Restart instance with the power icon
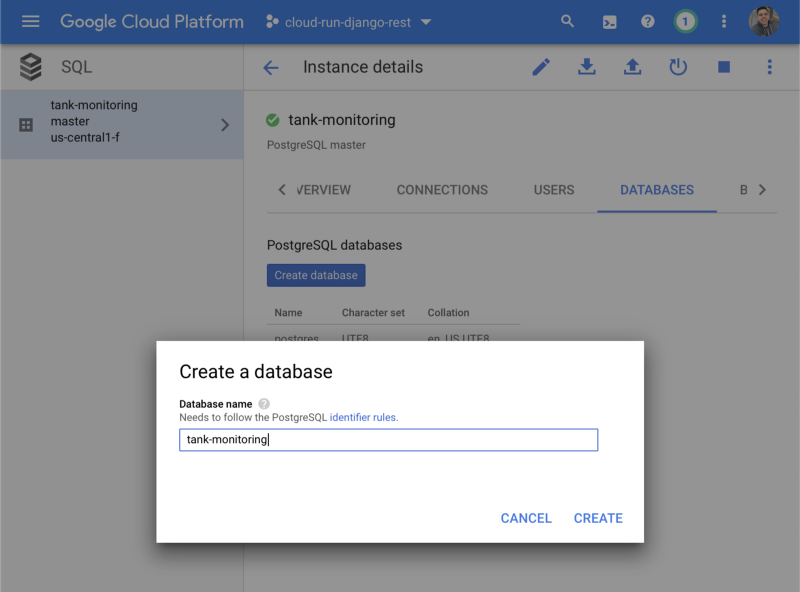The image size is (800, 592). 678,67
